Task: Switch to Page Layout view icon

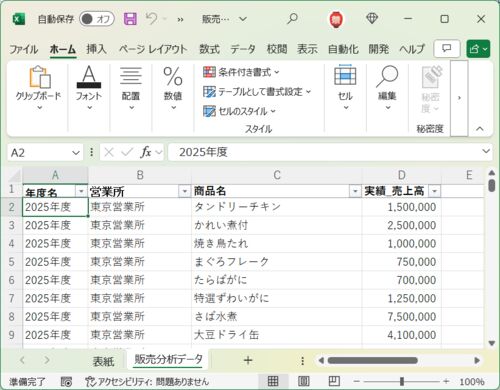Action: [304, 381]
